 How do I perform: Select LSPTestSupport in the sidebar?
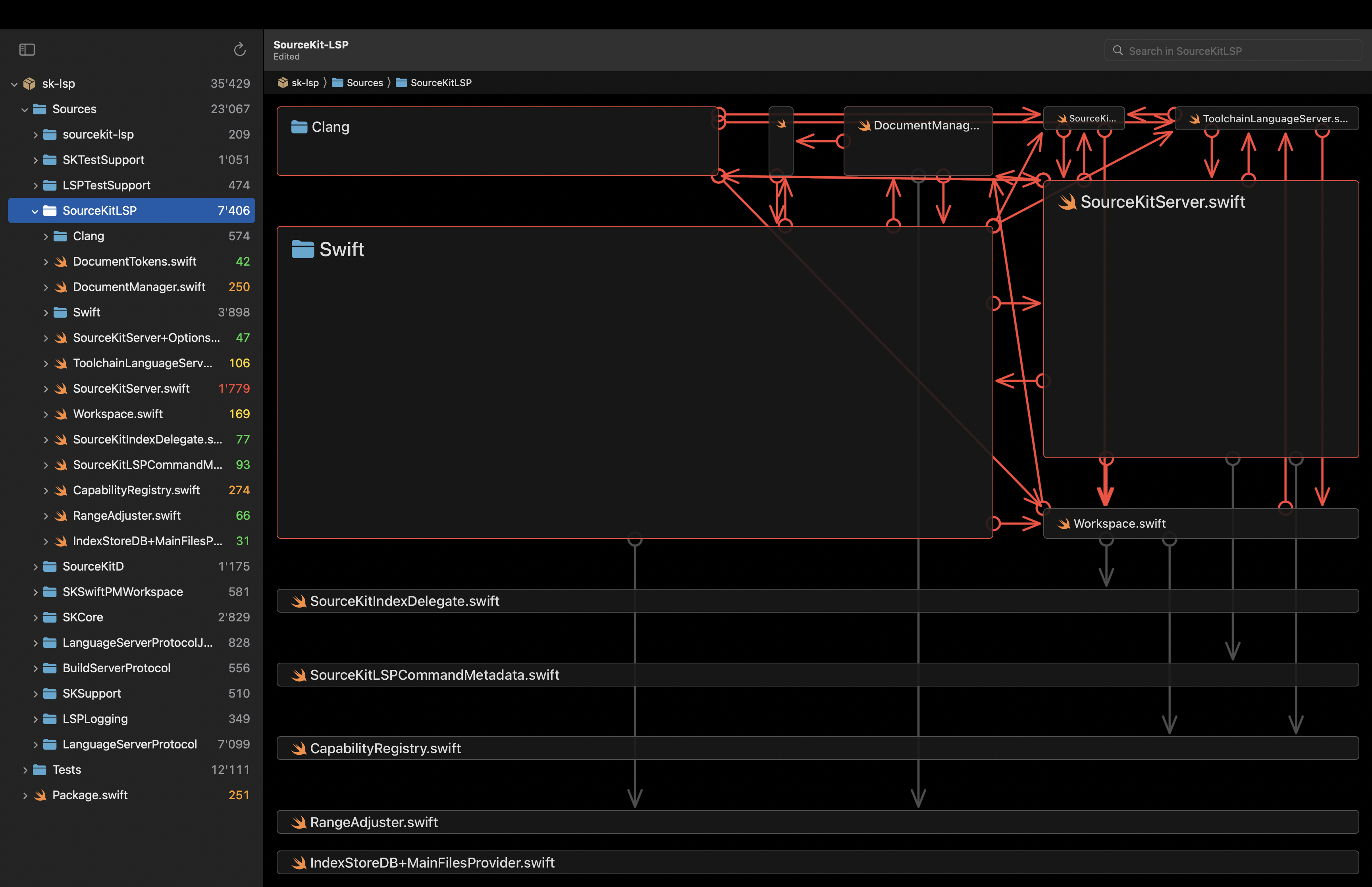point(131,185)
